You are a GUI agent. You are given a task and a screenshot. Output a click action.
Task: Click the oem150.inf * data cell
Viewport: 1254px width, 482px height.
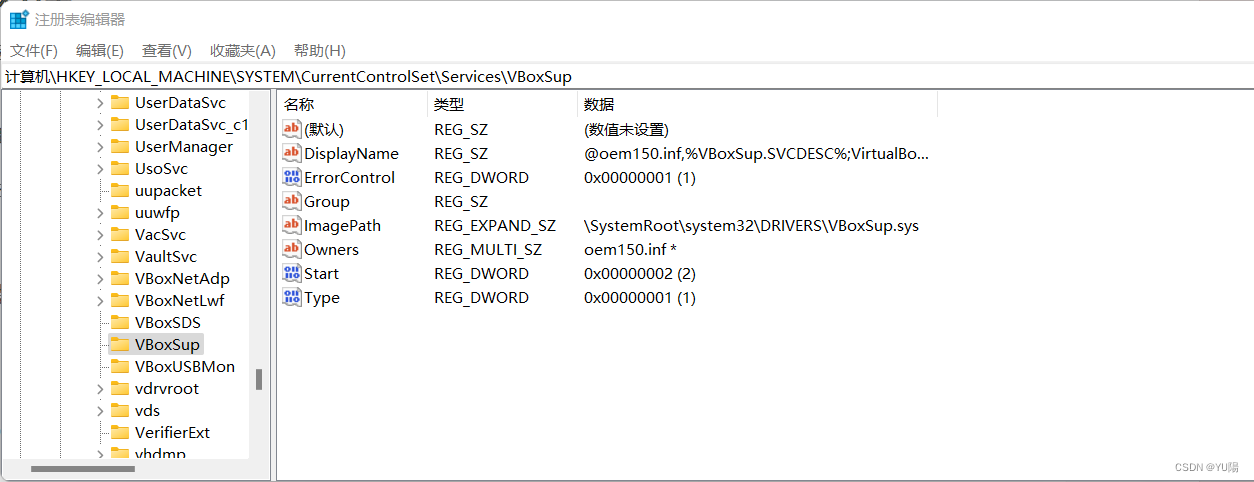pos(631,249)
